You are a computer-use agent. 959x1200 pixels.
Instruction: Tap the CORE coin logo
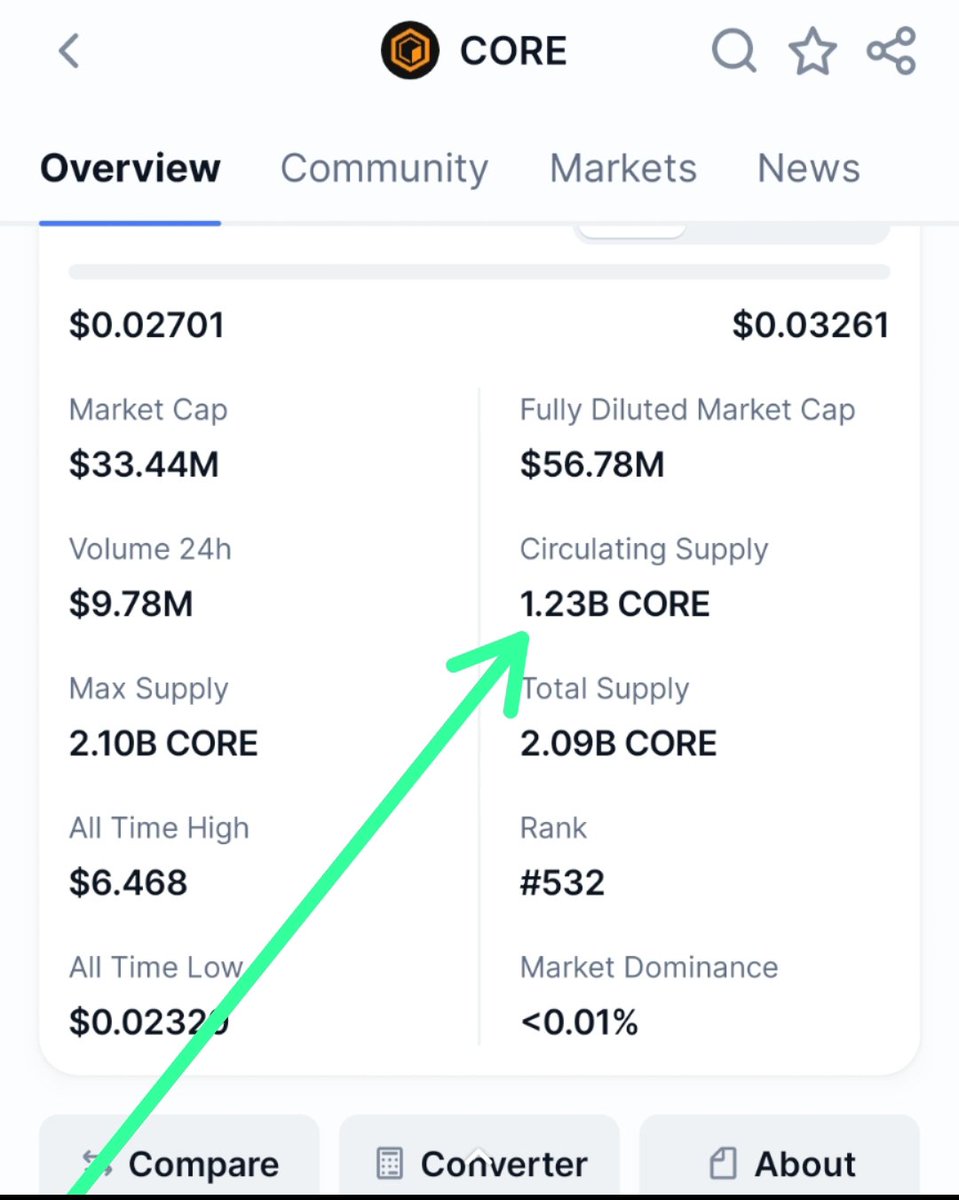pyautogui.click(x=410, y=51)
